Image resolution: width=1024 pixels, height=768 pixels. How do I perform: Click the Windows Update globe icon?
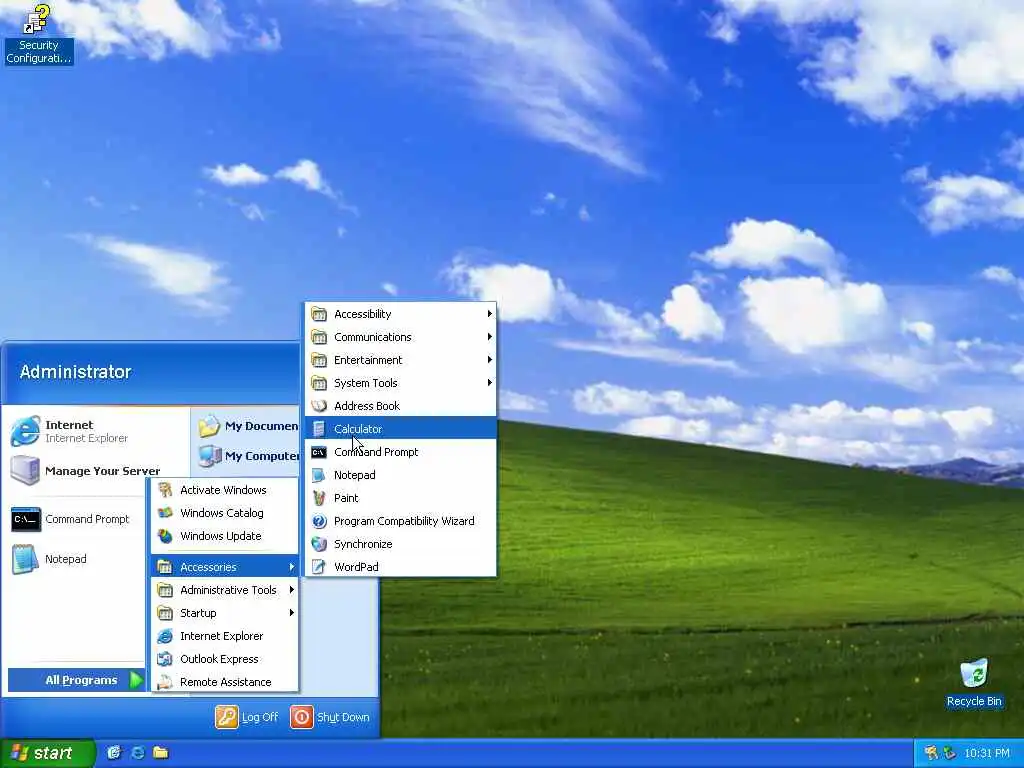pos(165,536)
